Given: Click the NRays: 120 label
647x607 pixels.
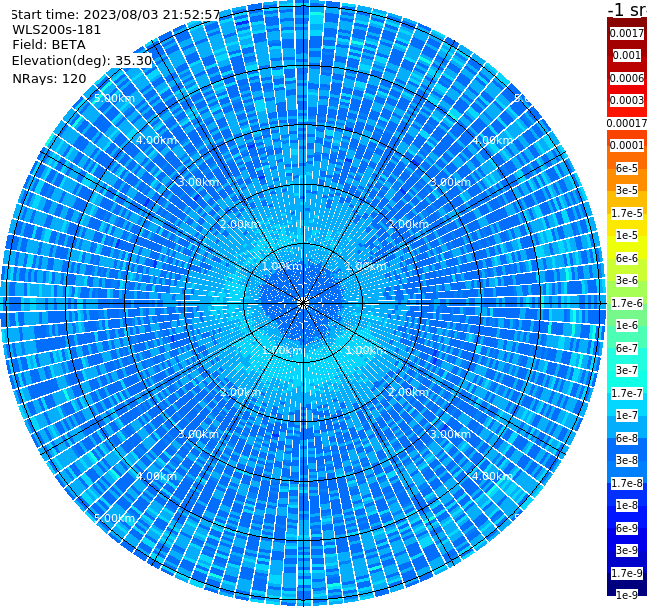Looking at the screenshot, I should [49, 78].
